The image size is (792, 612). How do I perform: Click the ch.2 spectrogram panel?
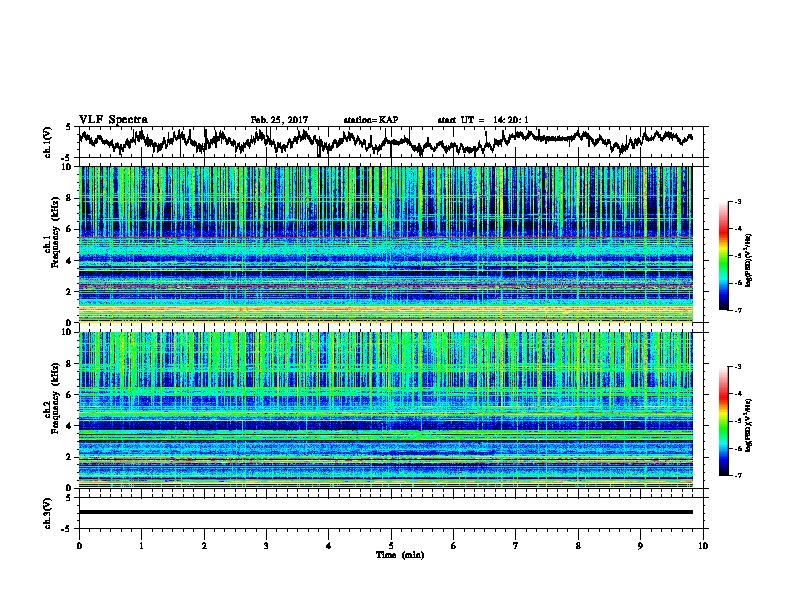pyautogui.click(x=386, y=410)
